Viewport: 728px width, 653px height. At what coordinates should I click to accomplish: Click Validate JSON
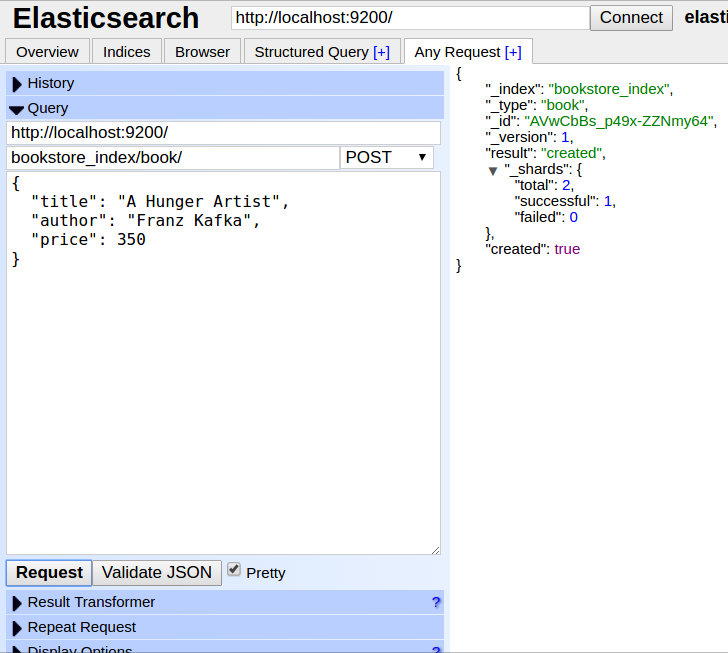[157, 573]
